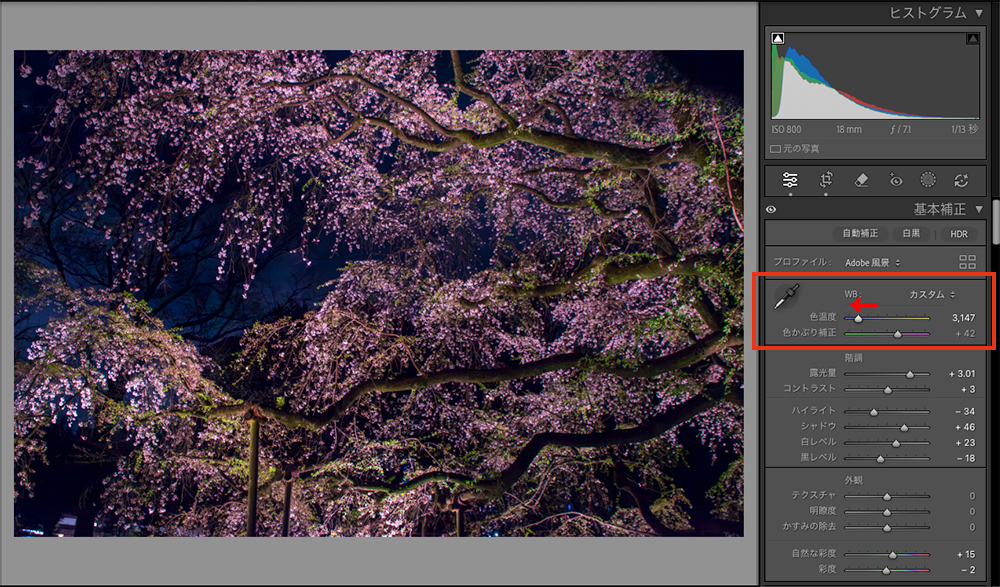This screenshot has height=587, width=1000.
Task: Select the Healing eraser tool
Action: [861, 180]
